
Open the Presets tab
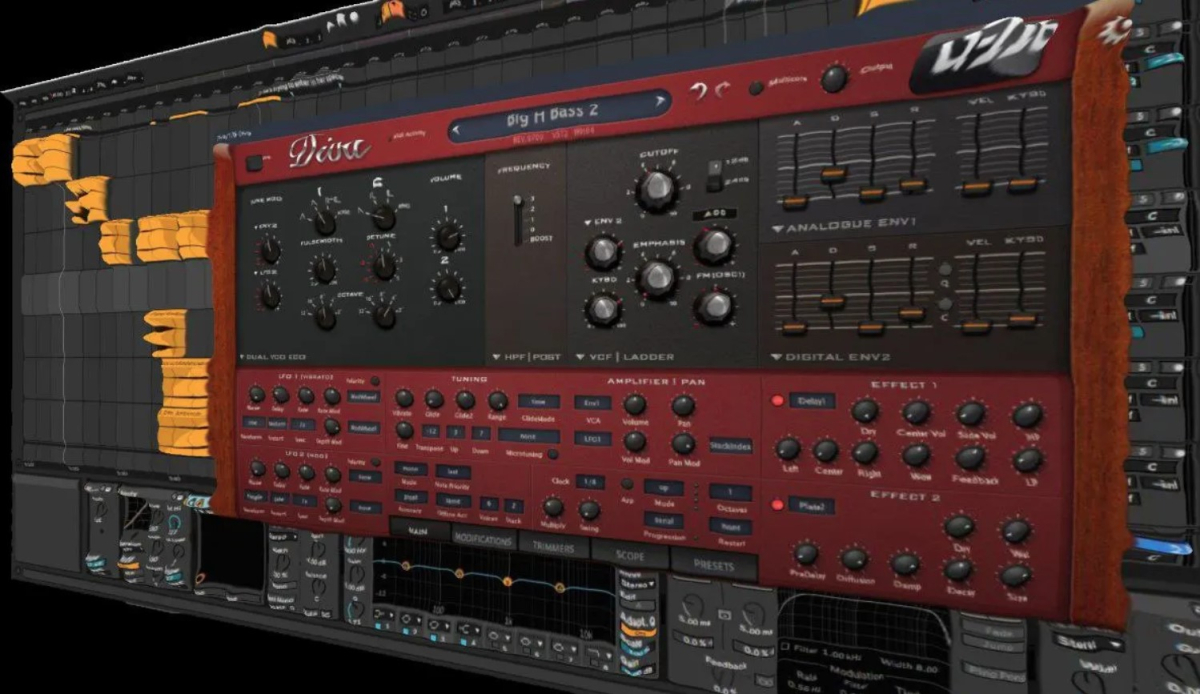713,565
